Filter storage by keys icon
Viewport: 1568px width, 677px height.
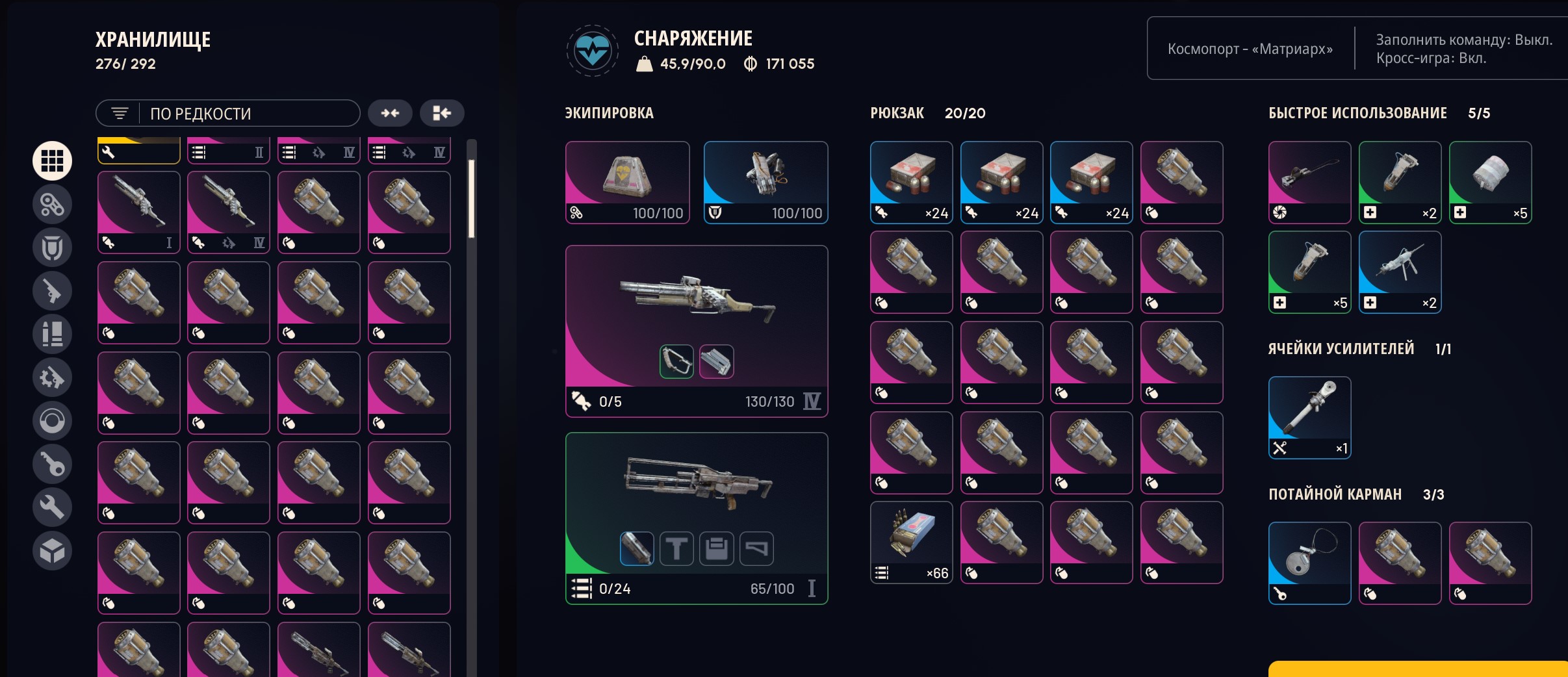pyautogui.click(x=52, y=464)
